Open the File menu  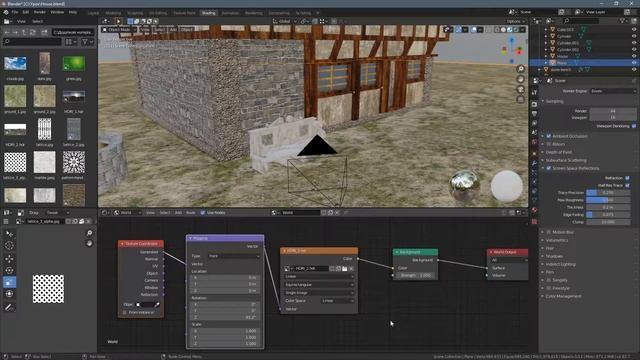pyautogui.click(x=15, y=12)
